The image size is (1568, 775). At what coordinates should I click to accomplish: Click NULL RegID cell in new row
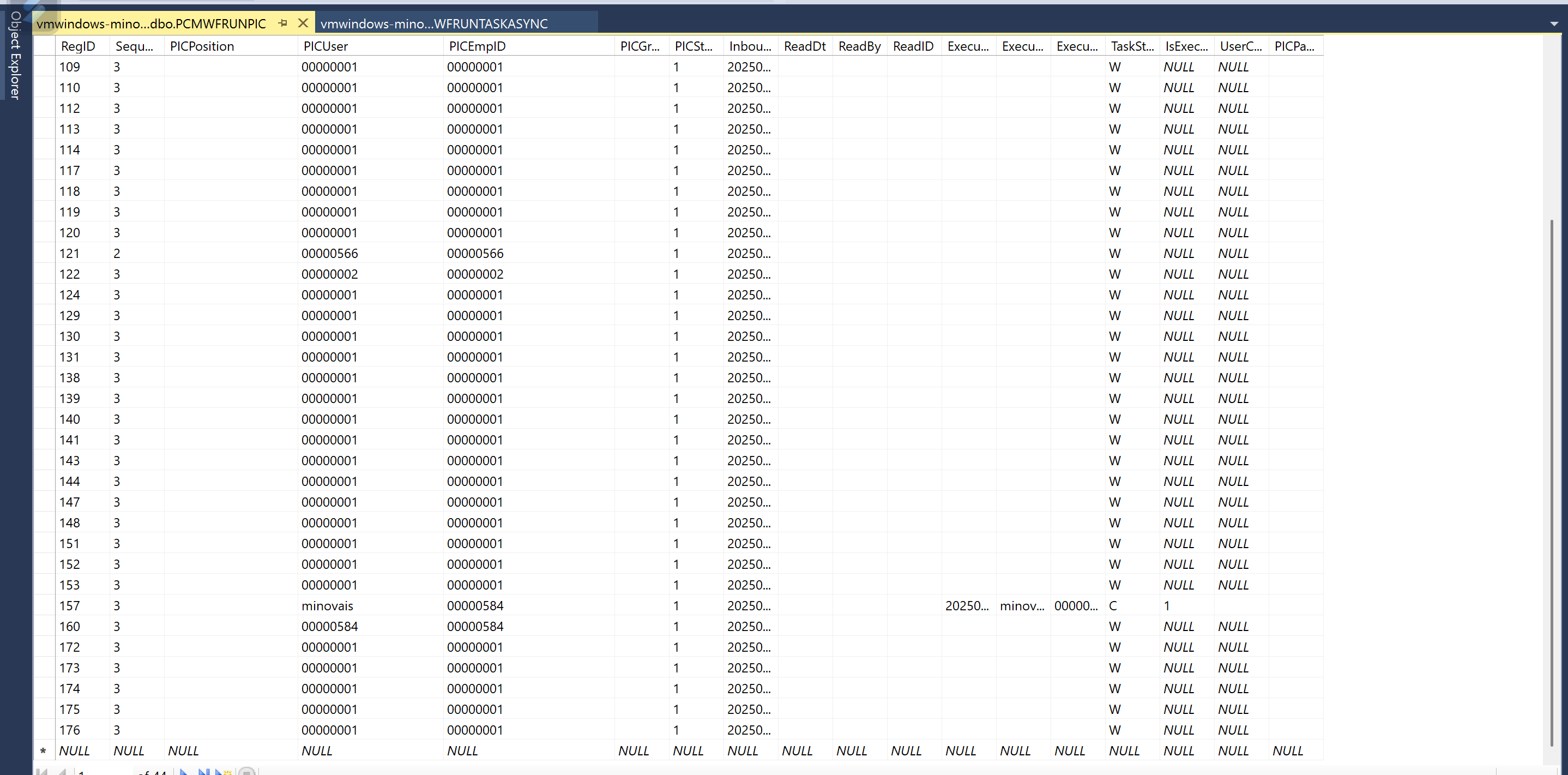pos(82,750)
